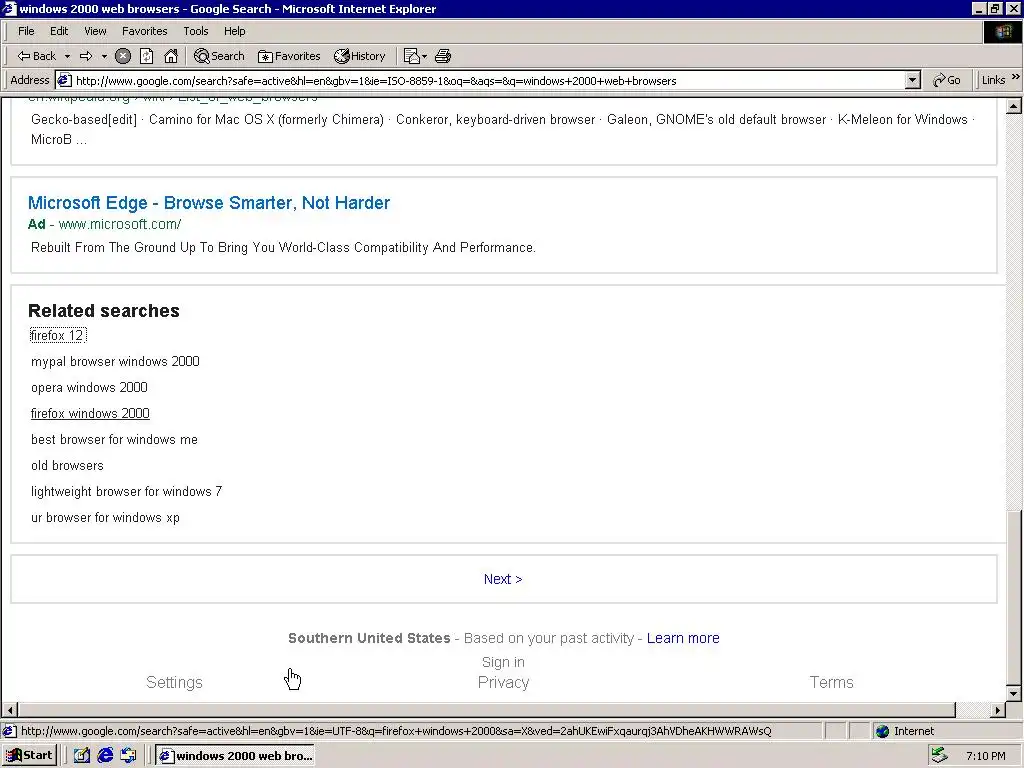Click the 7:10 PM taskbar clock
This screenshot has height=768, width=1024.
[x=985, y=756]
